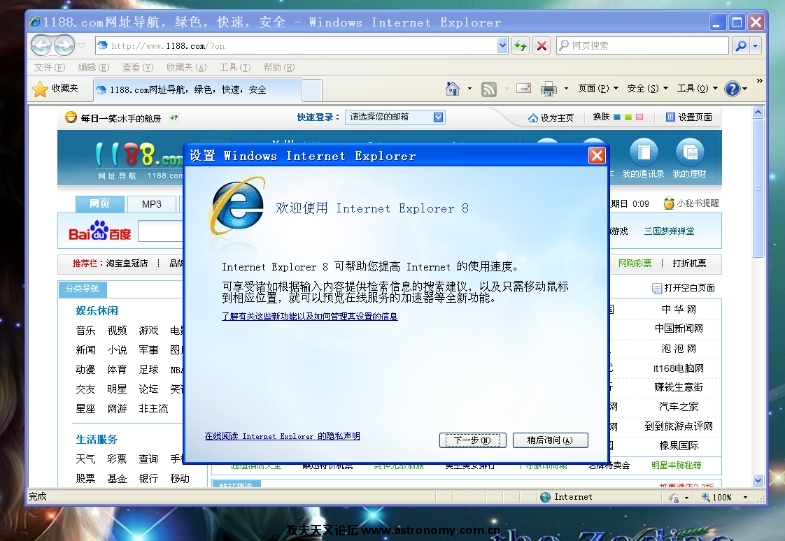785x541 pixels.
Task: Click the 设为主页 link
Action: pos(551,118)
